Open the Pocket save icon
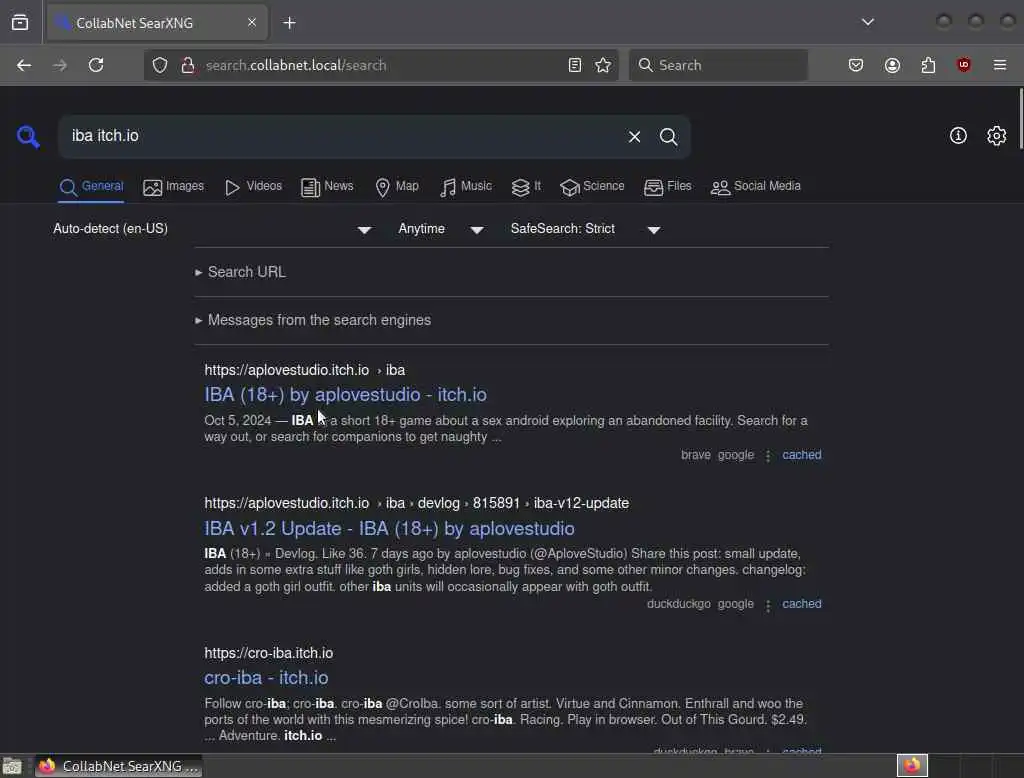The image size is (1024, 778). (856, 65)
